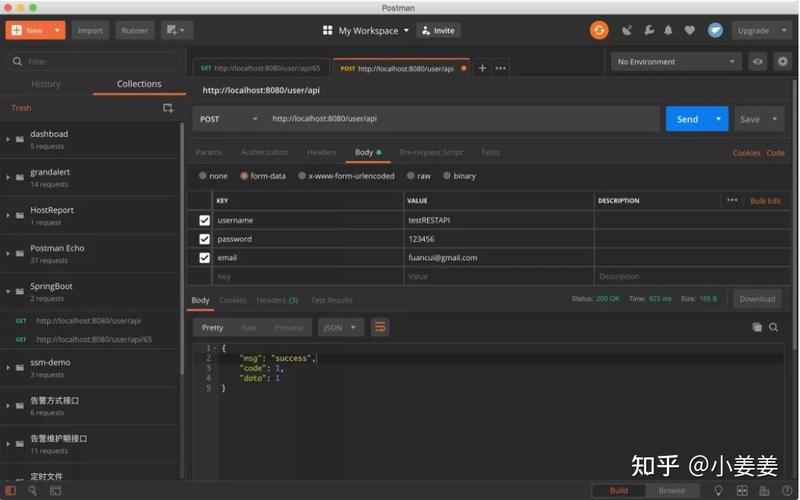800x500 pixels.
Task: Select the form-data radio button
Action: point(244,176)
